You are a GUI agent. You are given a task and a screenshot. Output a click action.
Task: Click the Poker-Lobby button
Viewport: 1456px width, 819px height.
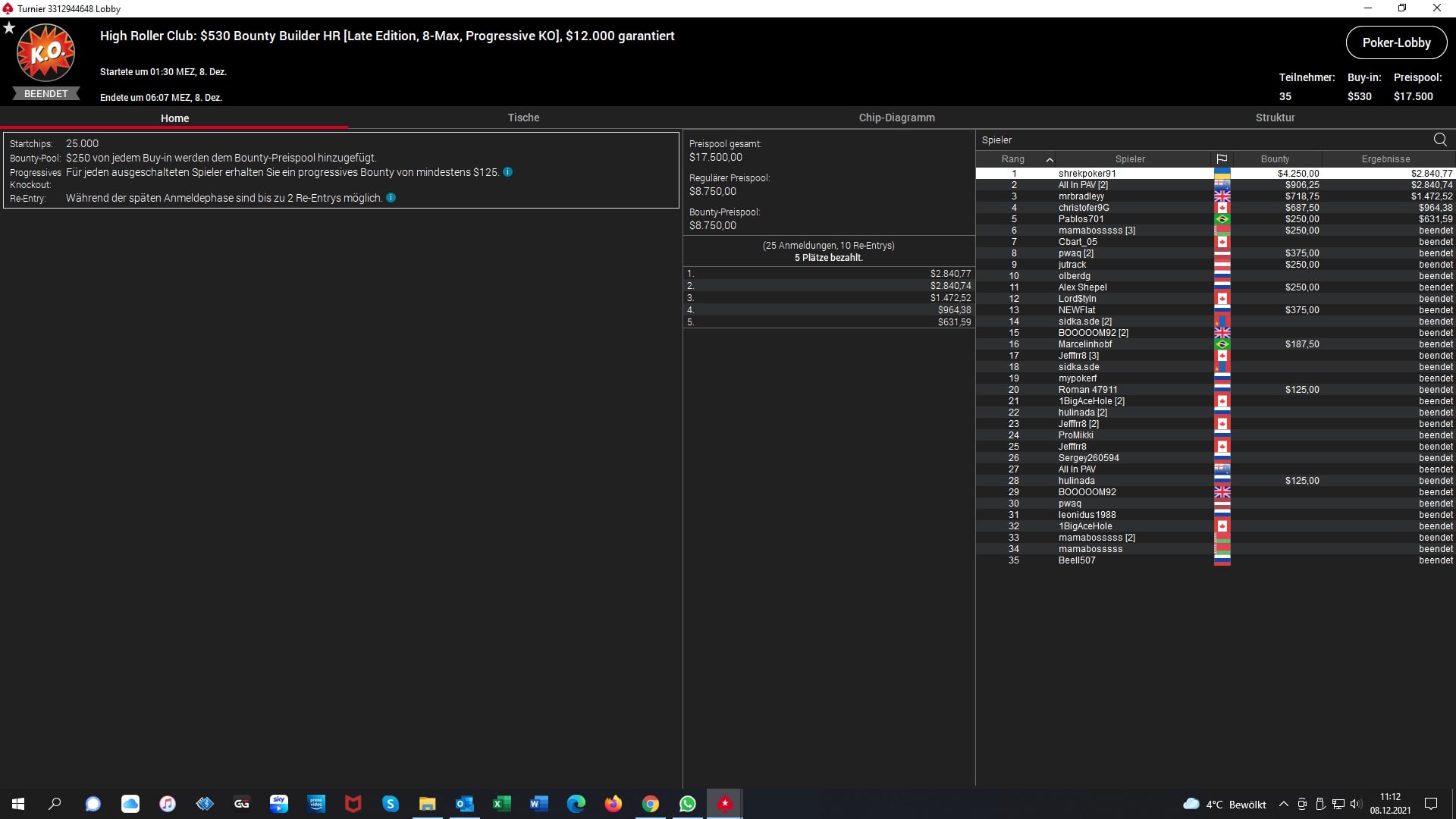coord(1396,42)
